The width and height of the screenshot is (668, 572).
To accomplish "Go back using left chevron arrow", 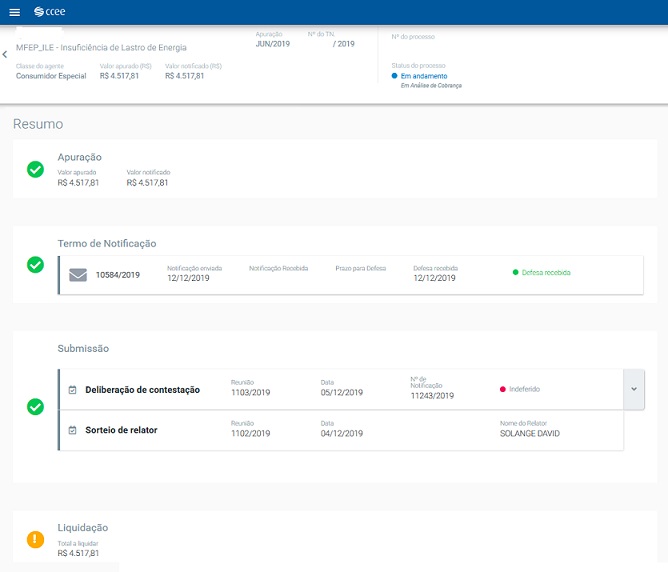I will point(5,55).
